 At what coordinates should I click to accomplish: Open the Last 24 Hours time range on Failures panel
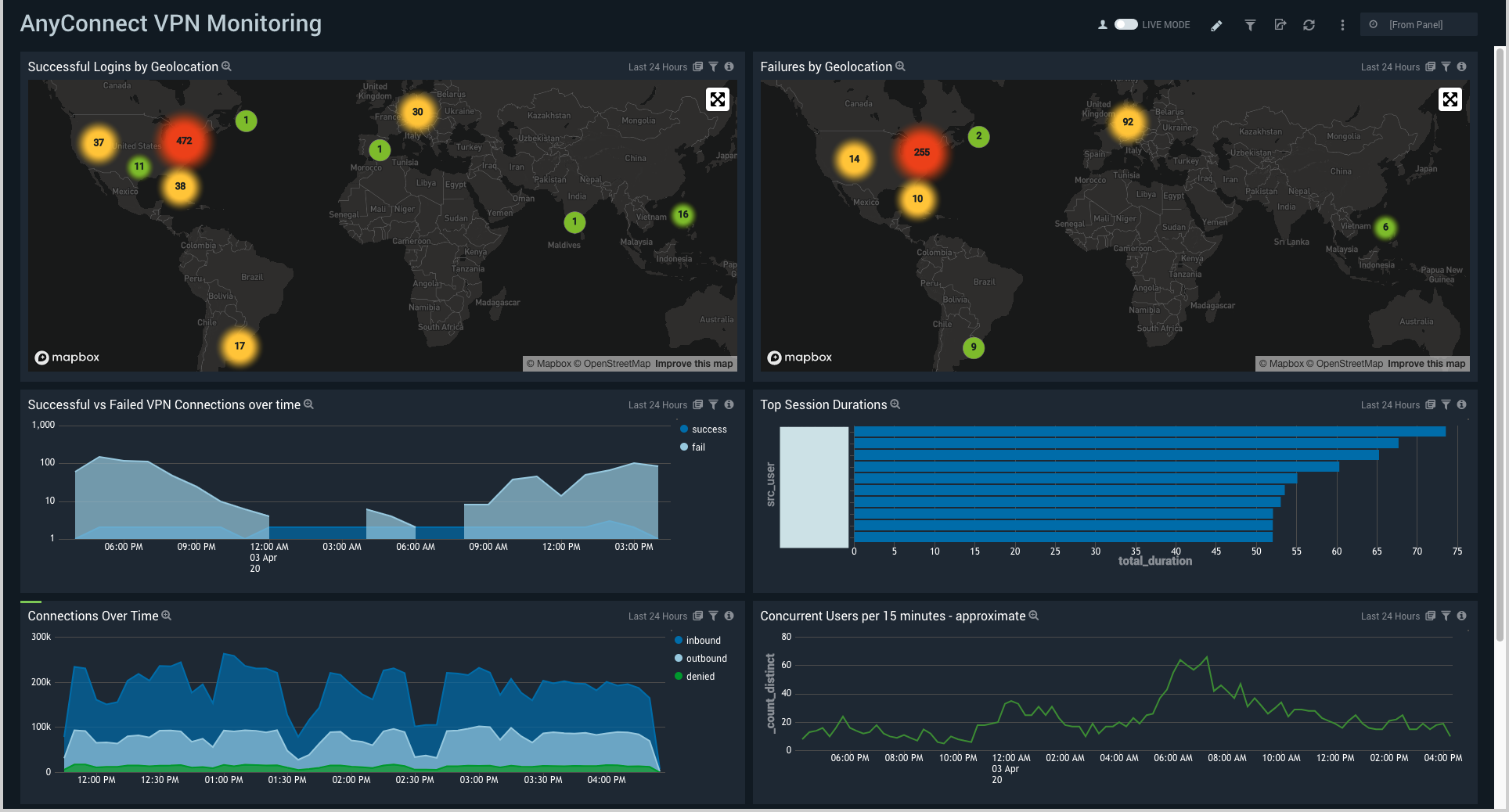click(1388, 66)
